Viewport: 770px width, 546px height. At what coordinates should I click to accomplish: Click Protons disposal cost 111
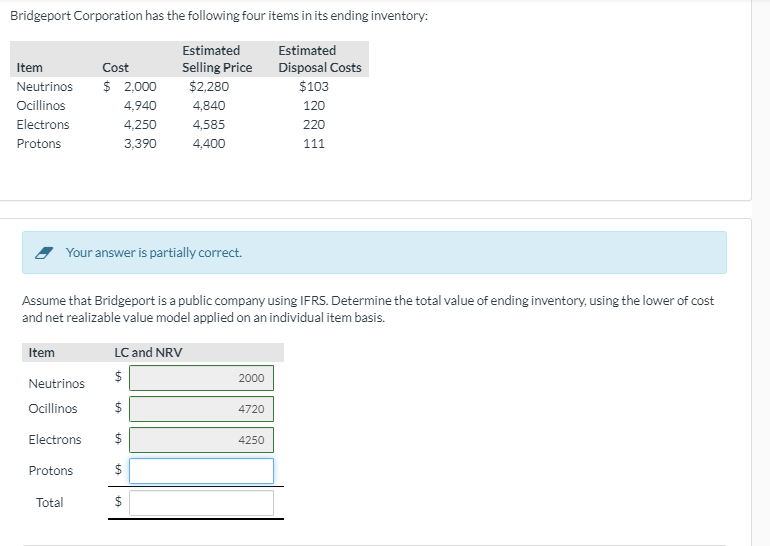point(314,144)
